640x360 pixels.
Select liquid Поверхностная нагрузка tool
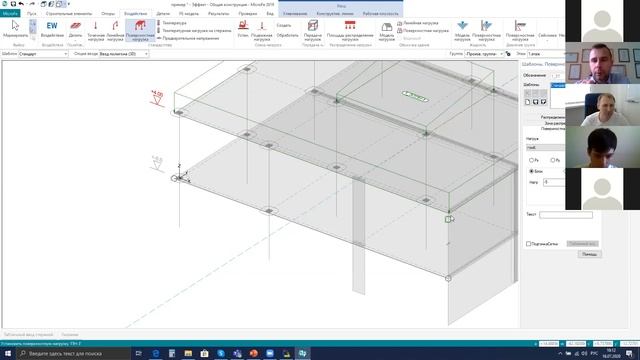point(486,31)
